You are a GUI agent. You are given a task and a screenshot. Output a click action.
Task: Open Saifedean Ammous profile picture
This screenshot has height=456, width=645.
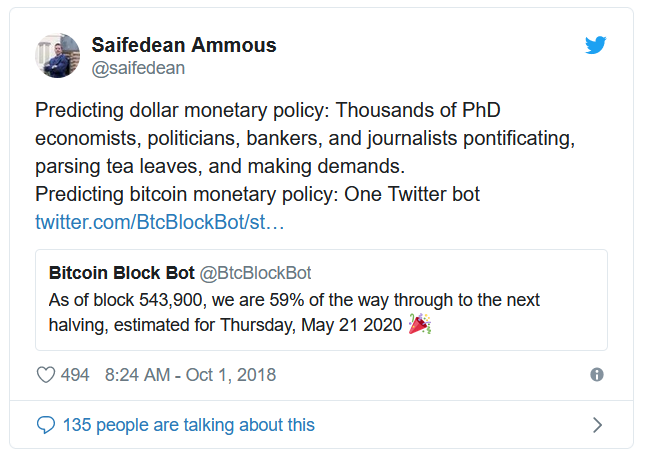tap(58, 56)
